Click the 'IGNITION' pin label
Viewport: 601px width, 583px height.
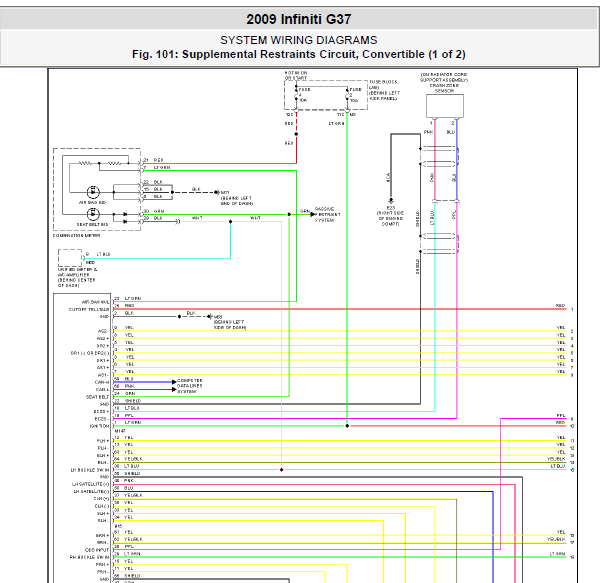point(99,426)
